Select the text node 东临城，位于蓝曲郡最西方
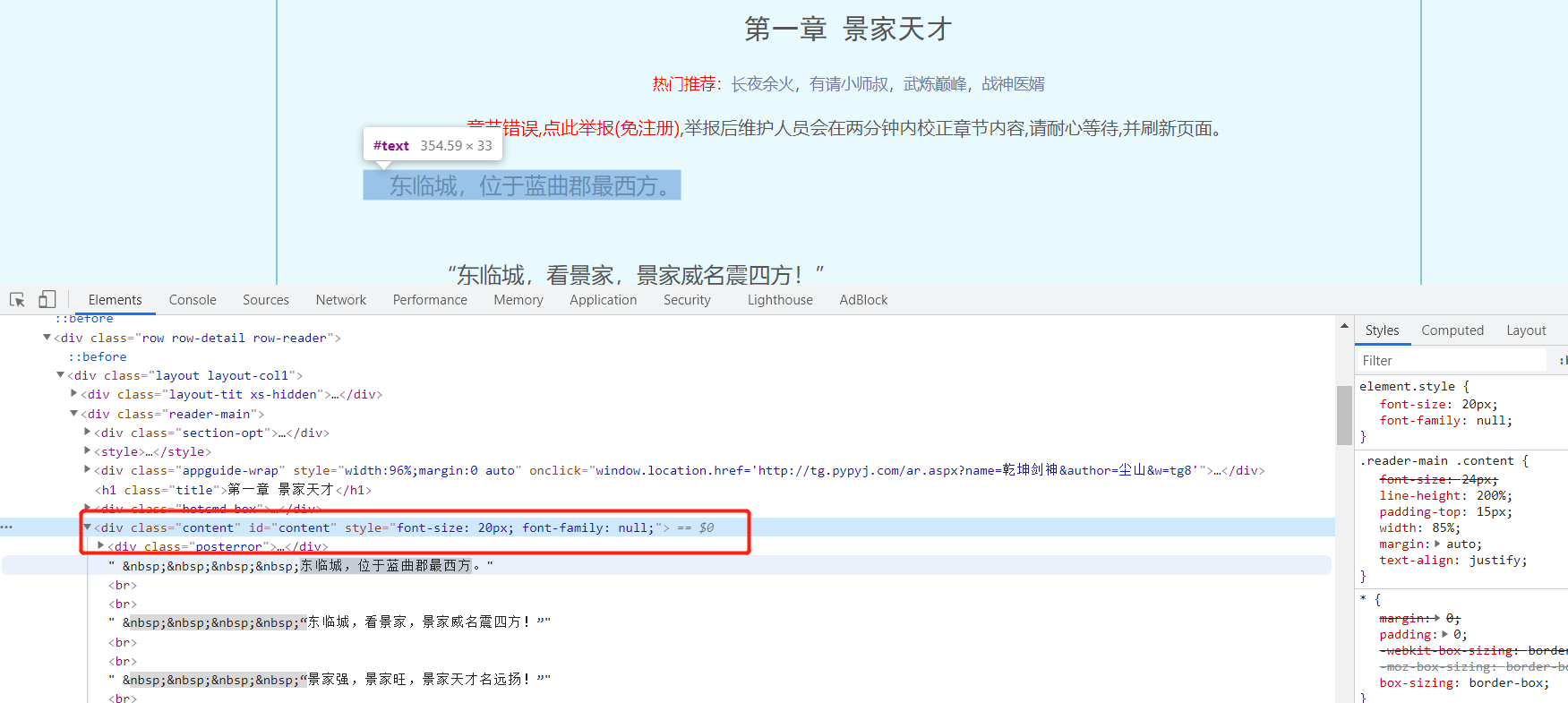The height and width of the screenshot is (703, 1568). (x=301, y=566)
